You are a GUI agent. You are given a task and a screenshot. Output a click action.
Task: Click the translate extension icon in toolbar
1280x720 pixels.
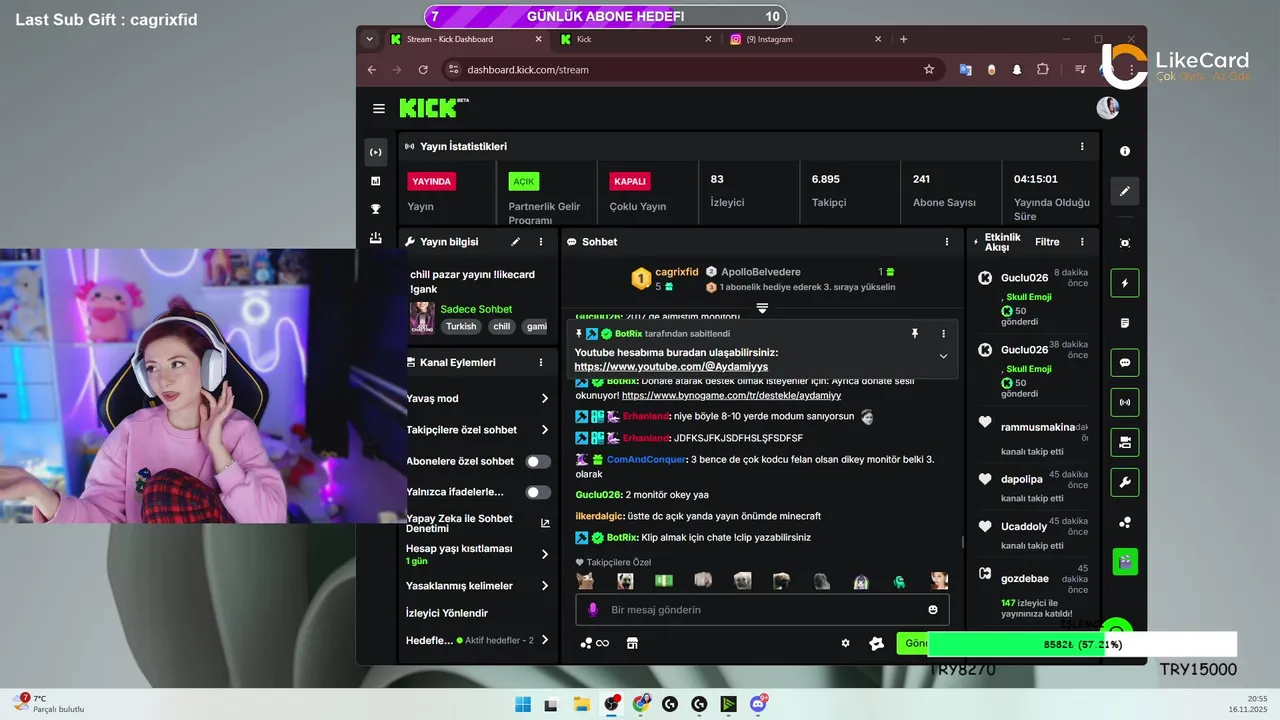[x=965, y=69]
